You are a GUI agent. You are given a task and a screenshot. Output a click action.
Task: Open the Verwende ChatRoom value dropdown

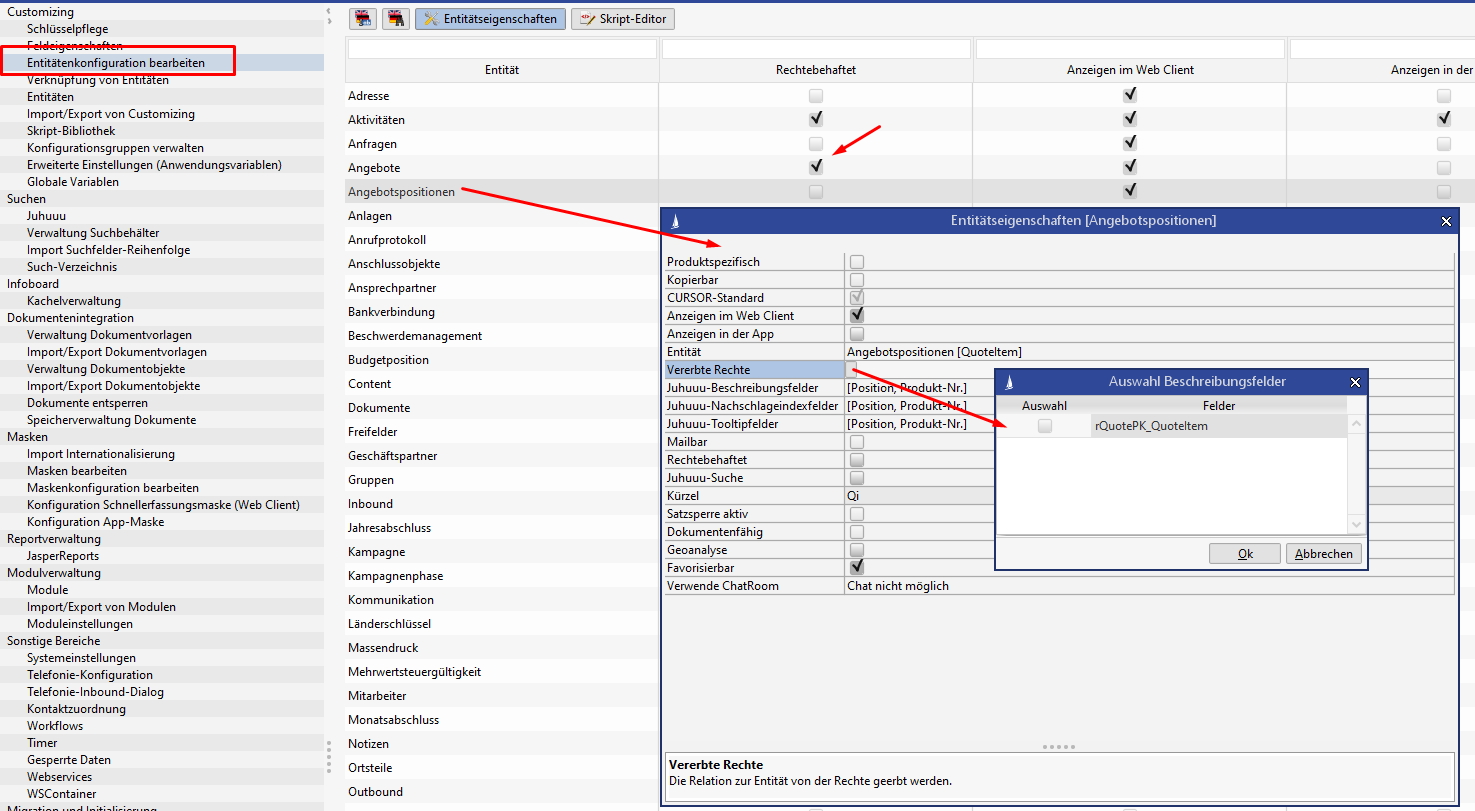[x=1148, y=586]
